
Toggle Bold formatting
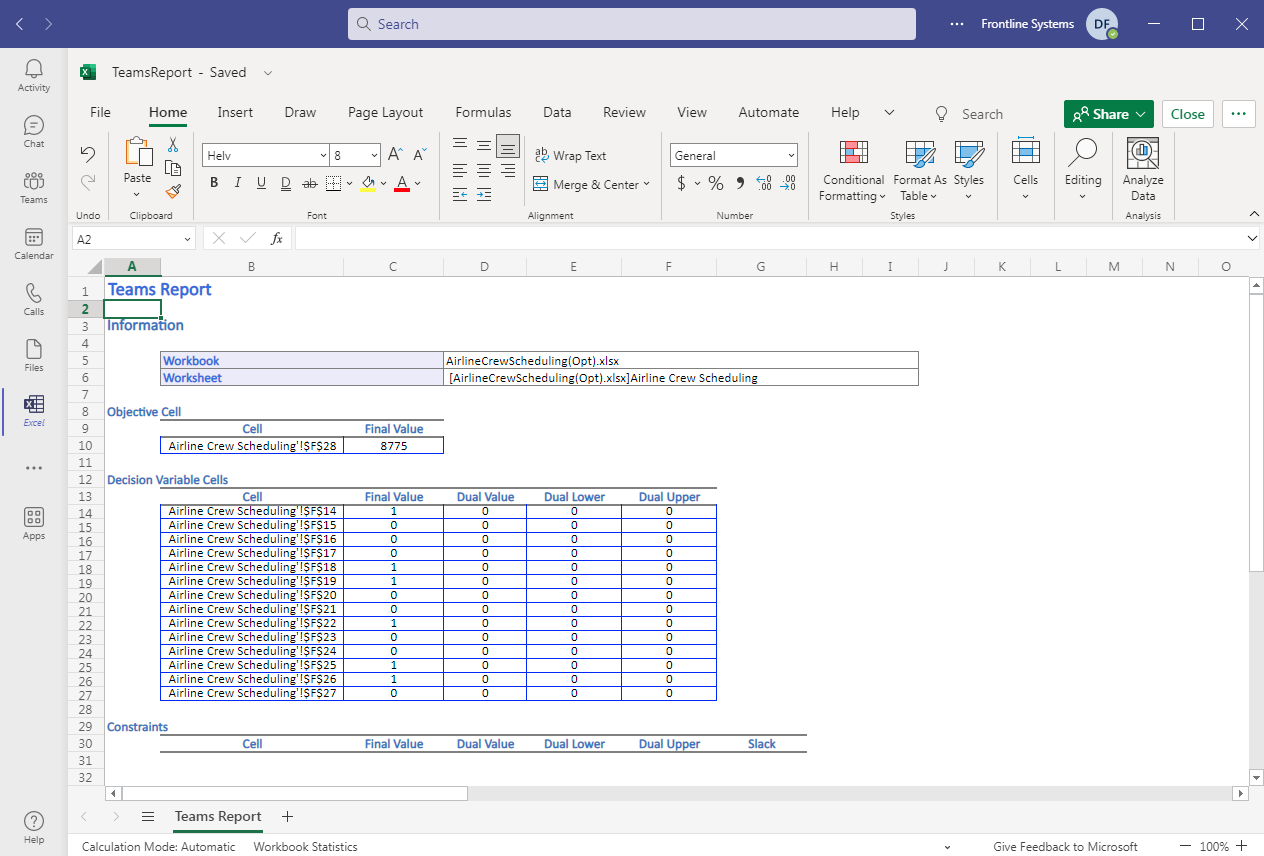click(x=214, y=183)
